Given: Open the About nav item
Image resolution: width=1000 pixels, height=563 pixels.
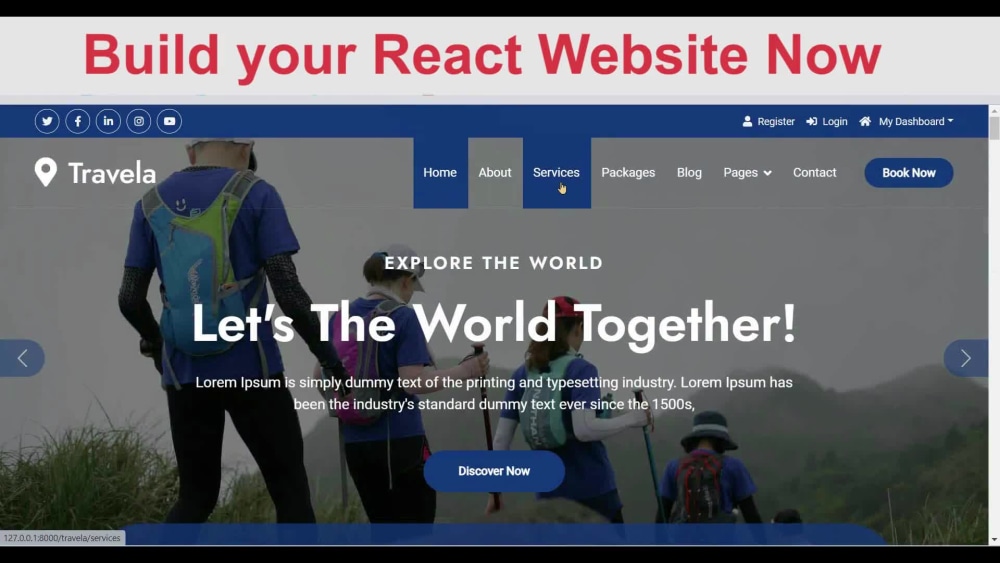Looking at the screenshot, I should (495, 173).
